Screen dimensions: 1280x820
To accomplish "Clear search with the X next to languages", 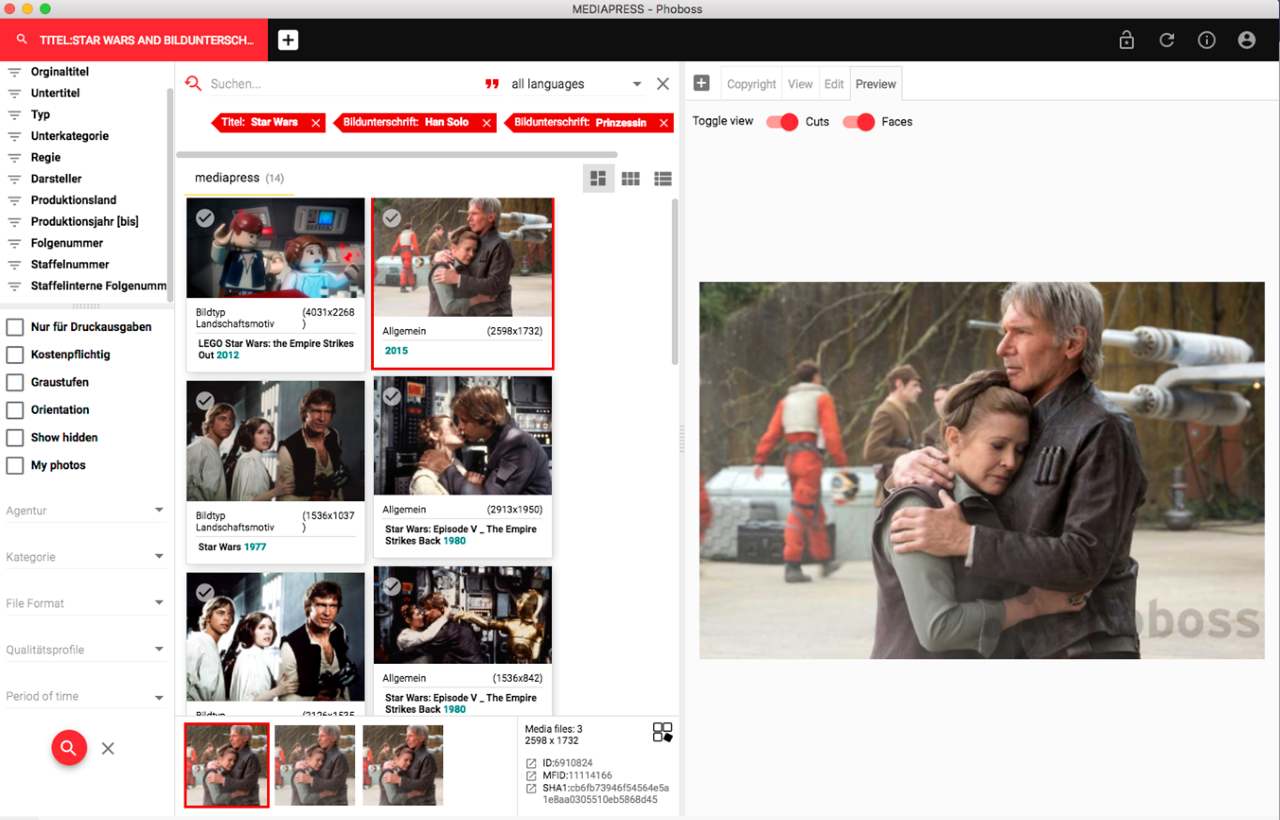I will [x=663, y=84].
